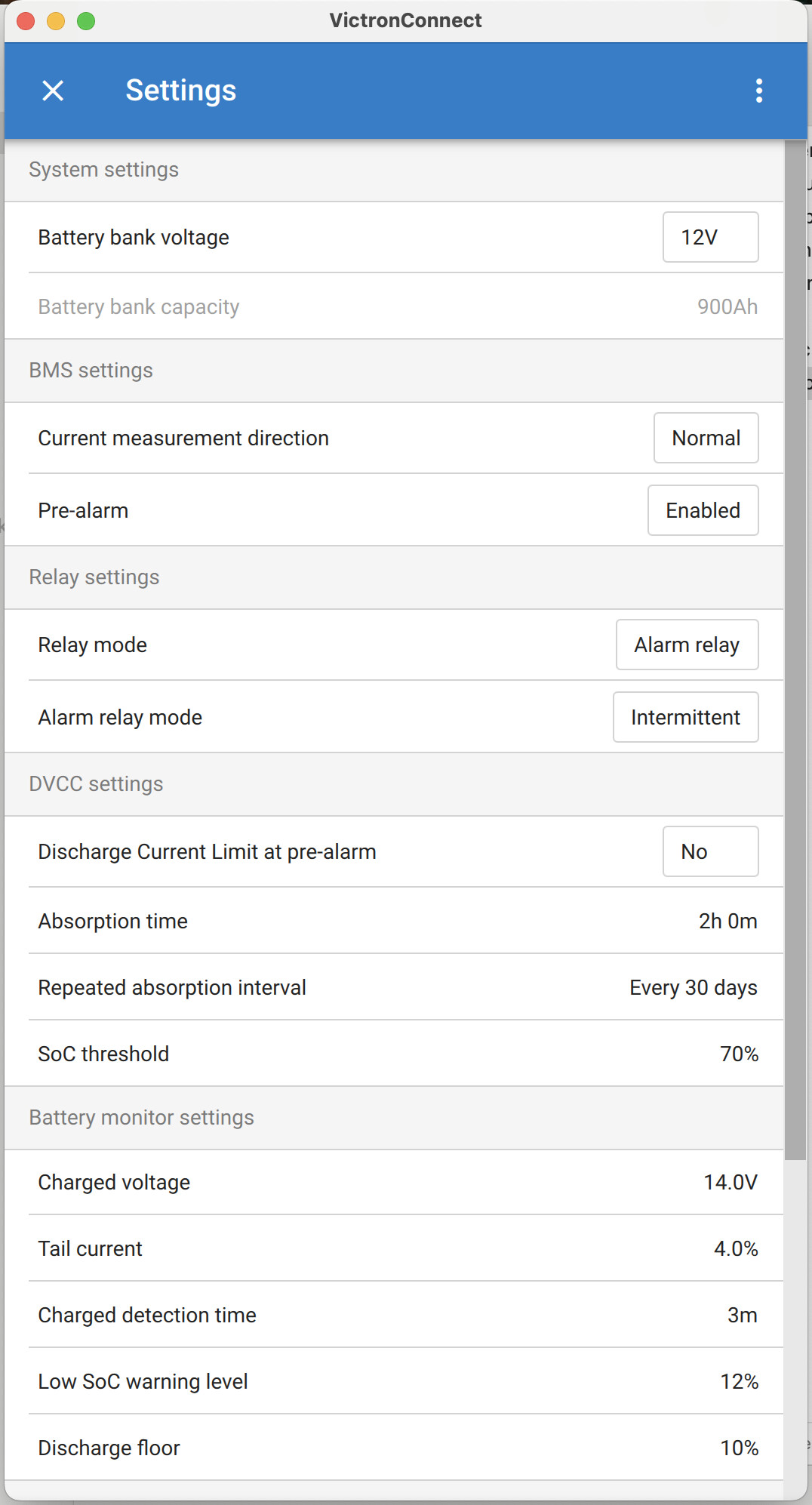
Task: Click the macOS yellow minimize window button
Action: pyautogui.click(x=56, y=21)
